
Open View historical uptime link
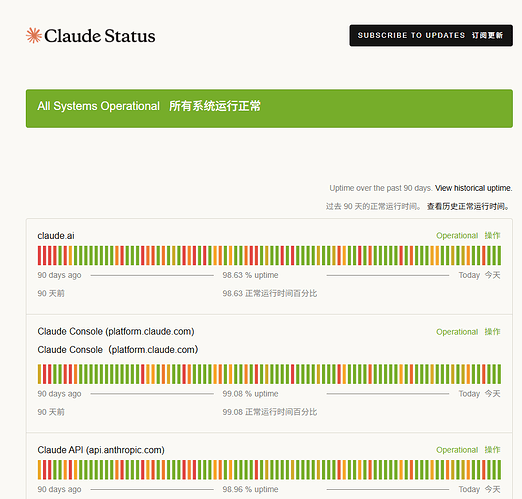[473, 188]
